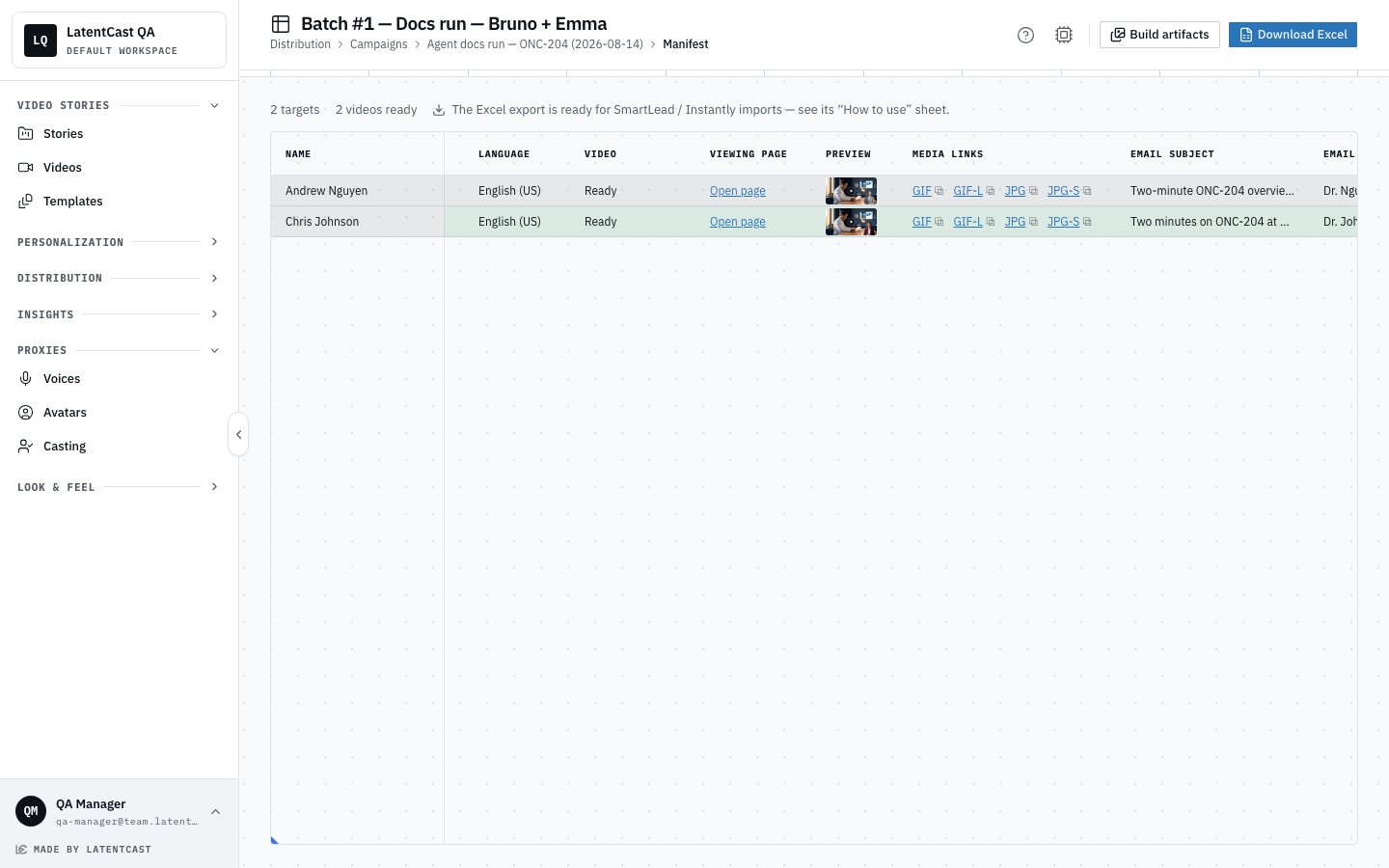Open the help question mark icon
Viewport: 1389px width, 868px height.
[1025, 35]
